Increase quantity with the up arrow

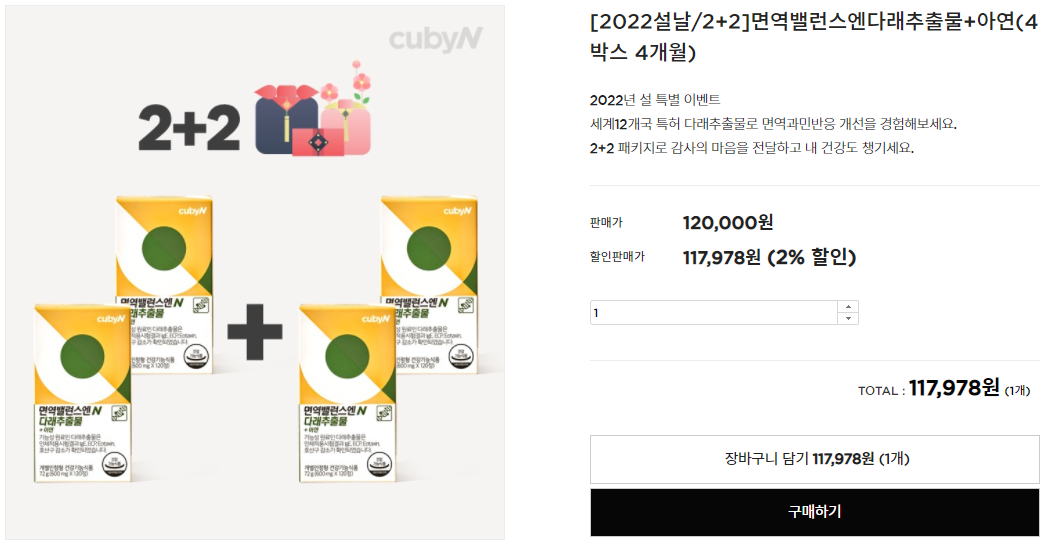(x=847, y=307)
